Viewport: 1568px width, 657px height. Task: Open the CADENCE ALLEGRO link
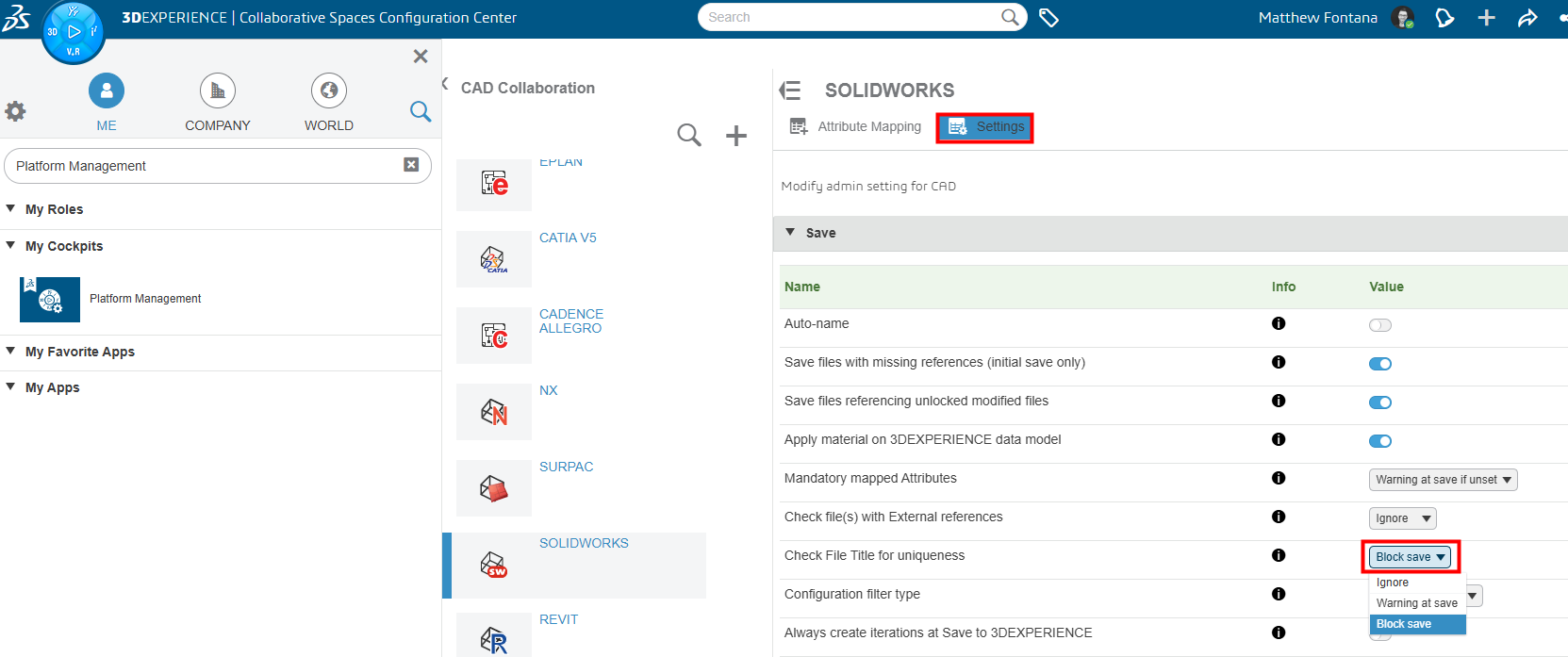[571, 320]
